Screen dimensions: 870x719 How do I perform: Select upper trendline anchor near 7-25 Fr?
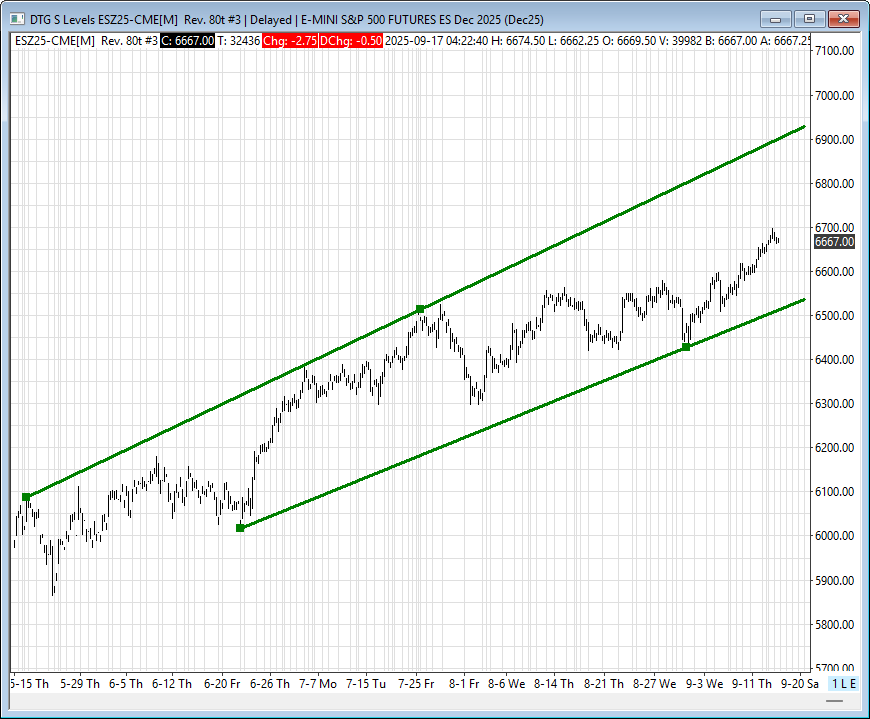pos(420,309)
